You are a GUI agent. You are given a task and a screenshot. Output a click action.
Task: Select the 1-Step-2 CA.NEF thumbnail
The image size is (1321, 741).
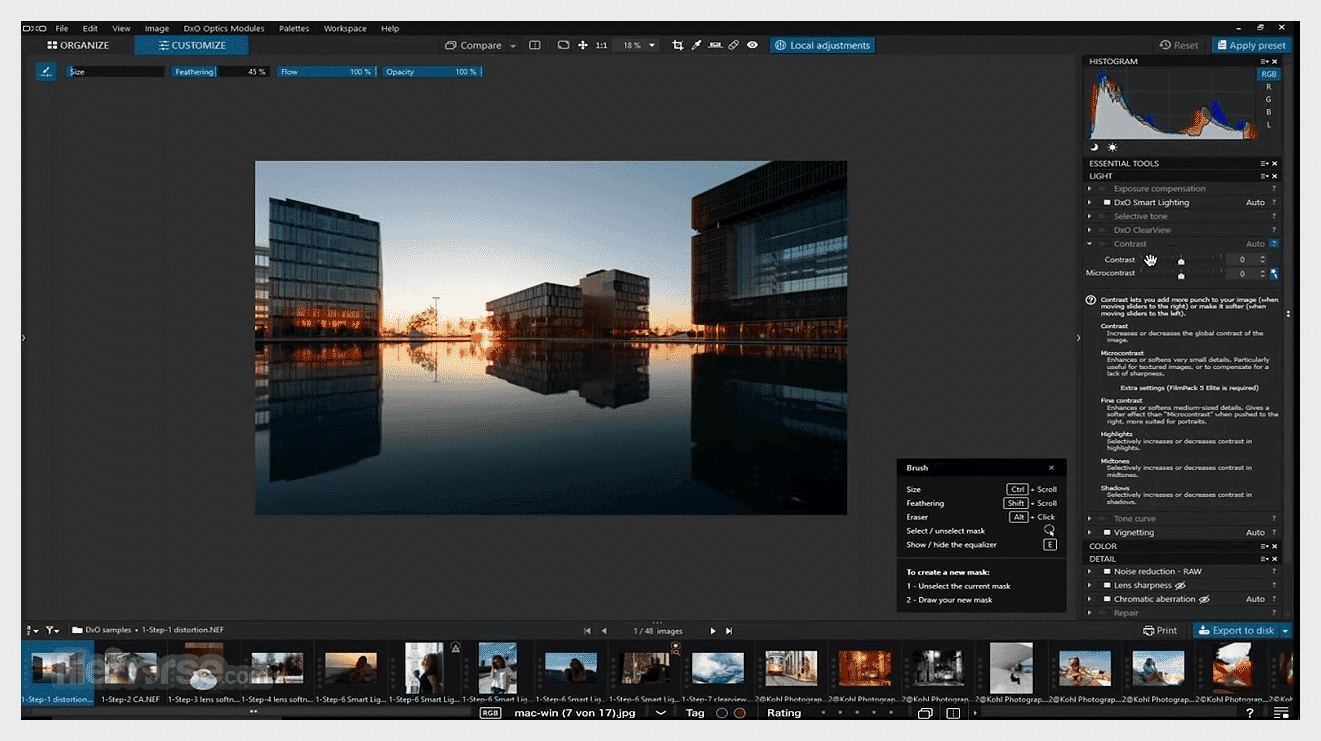(x=132, y=672)
